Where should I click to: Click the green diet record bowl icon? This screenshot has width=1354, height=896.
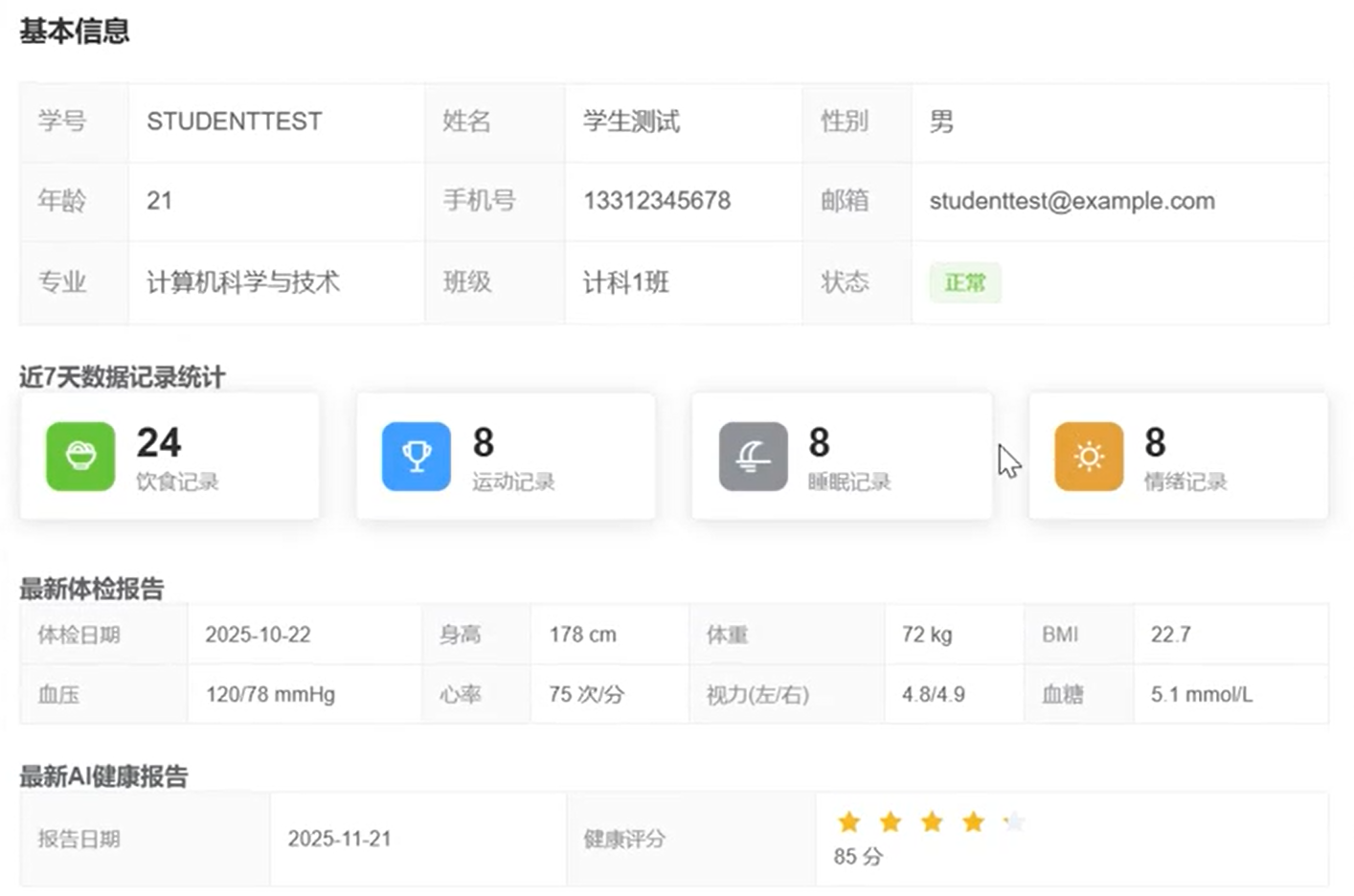pyautogui.click(x=79, y=457)
